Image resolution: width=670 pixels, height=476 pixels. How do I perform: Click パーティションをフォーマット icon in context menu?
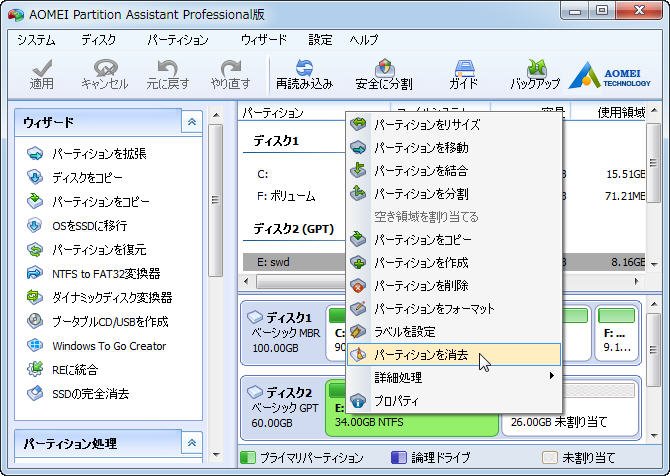coord(358,309)
